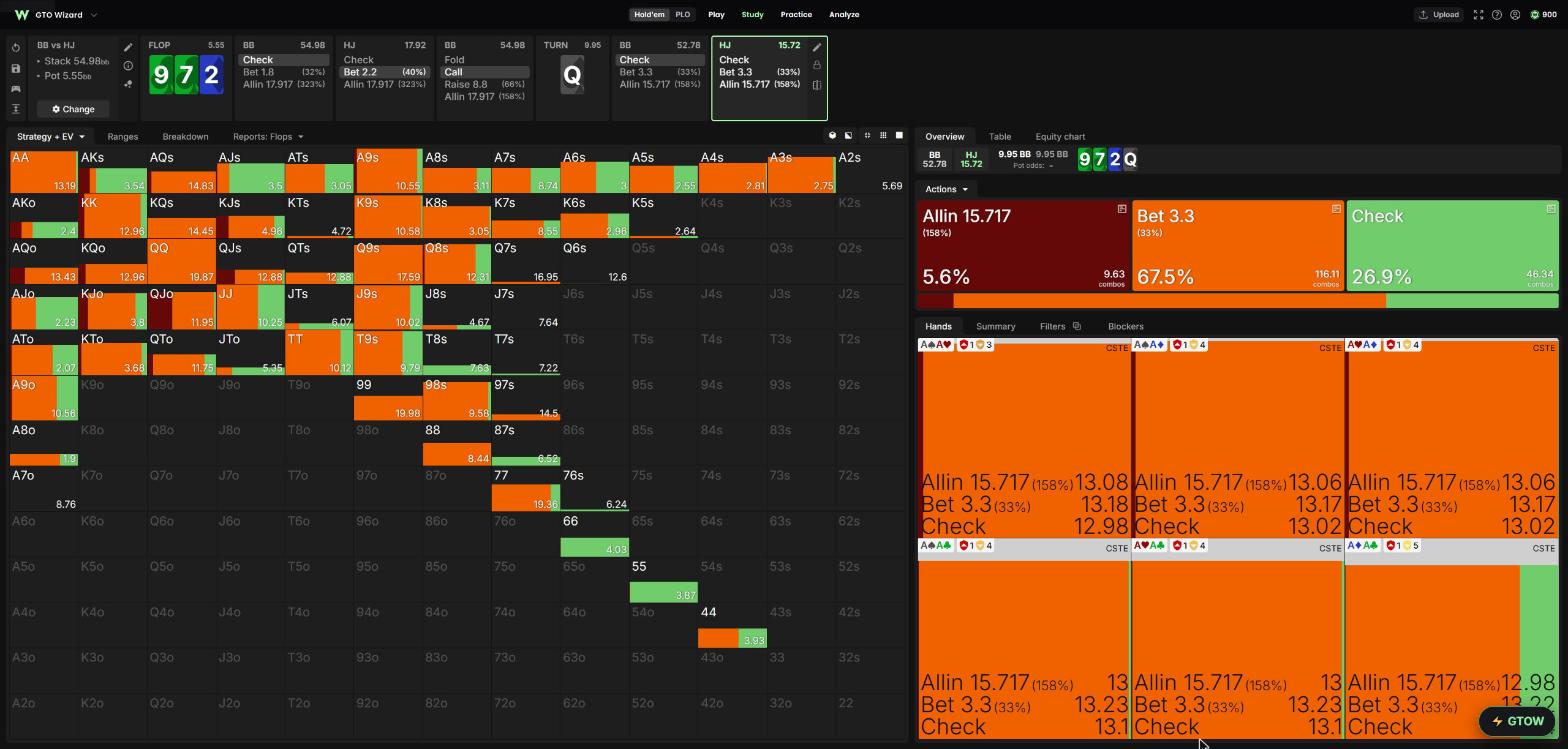Open the user account icon
This screenshot has width=1568, height=749.
click(x=1515, y=15)
